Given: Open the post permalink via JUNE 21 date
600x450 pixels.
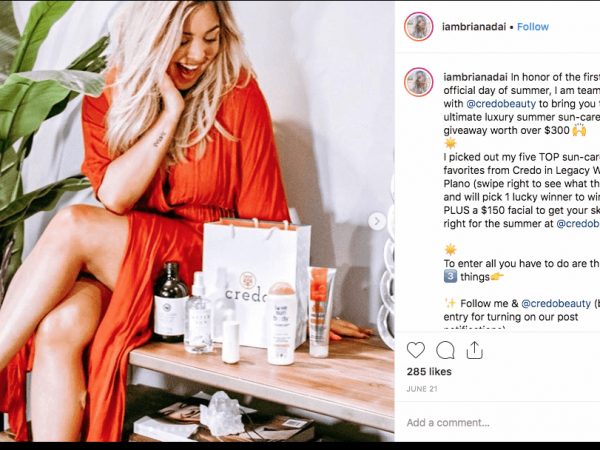Looking at the screenshot, I should click(422, 389).
